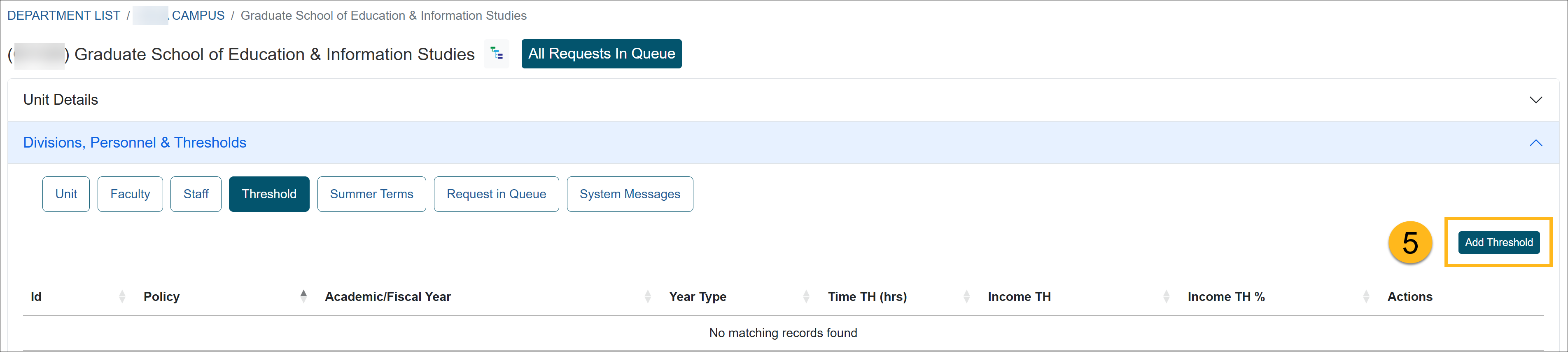View the System Messages tab
This screenshot has height=352, width=1568.
[x=630, y=194]
